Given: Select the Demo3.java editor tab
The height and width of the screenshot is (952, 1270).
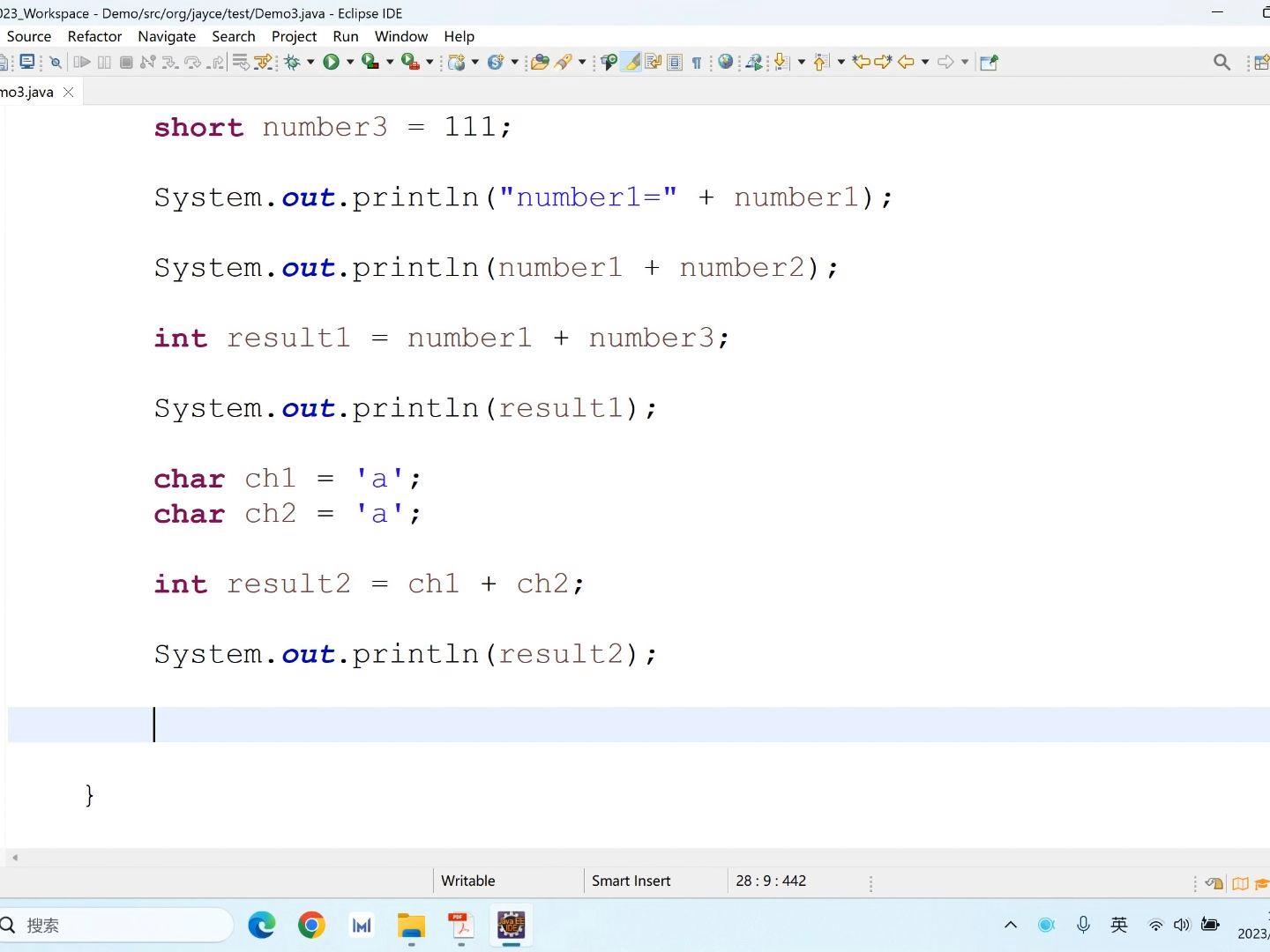Looking at the screenshot, I should [28, 92].
